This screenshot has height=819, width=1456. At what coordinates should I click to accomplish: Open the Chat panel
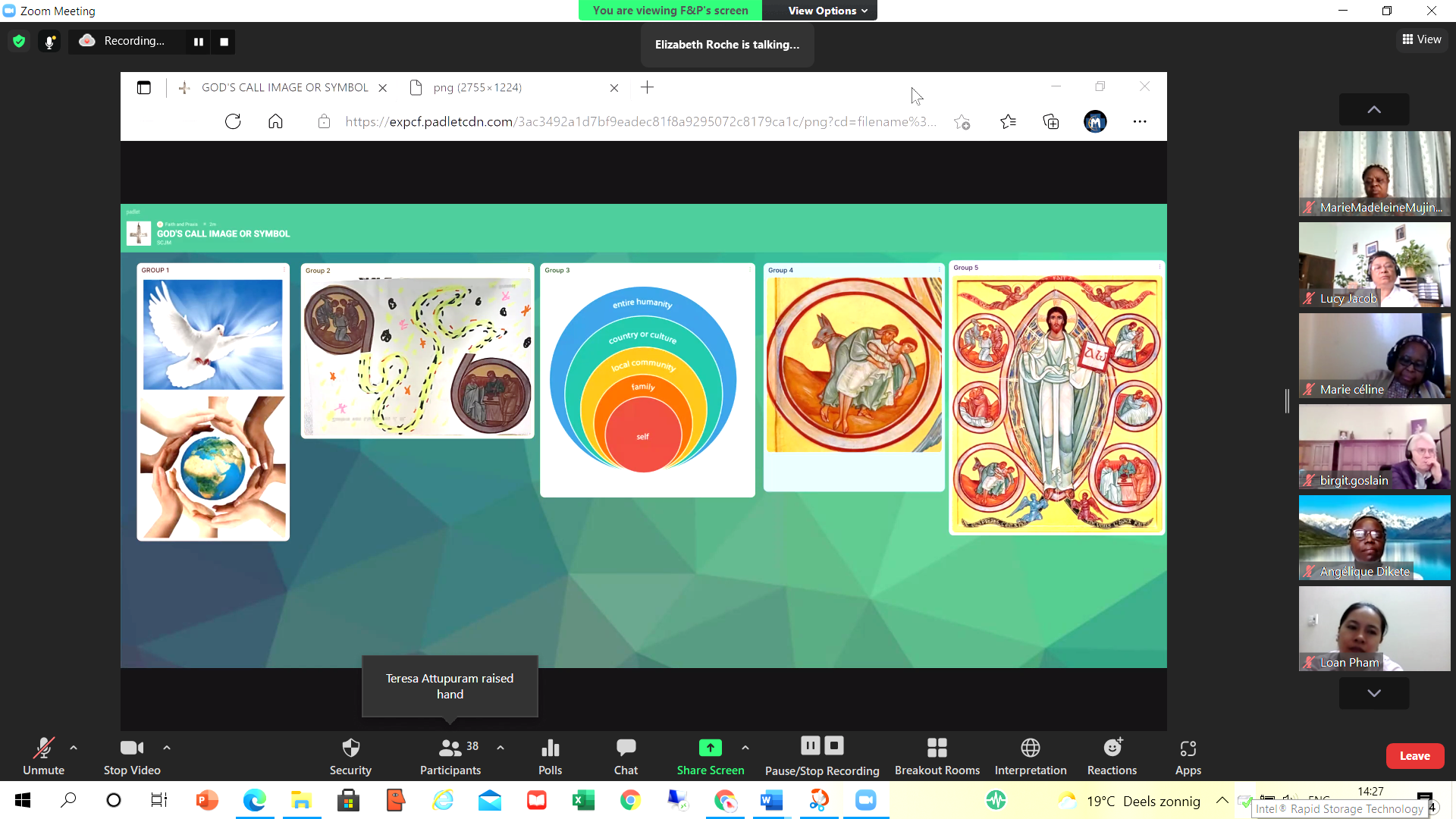(x=626, y=756)
